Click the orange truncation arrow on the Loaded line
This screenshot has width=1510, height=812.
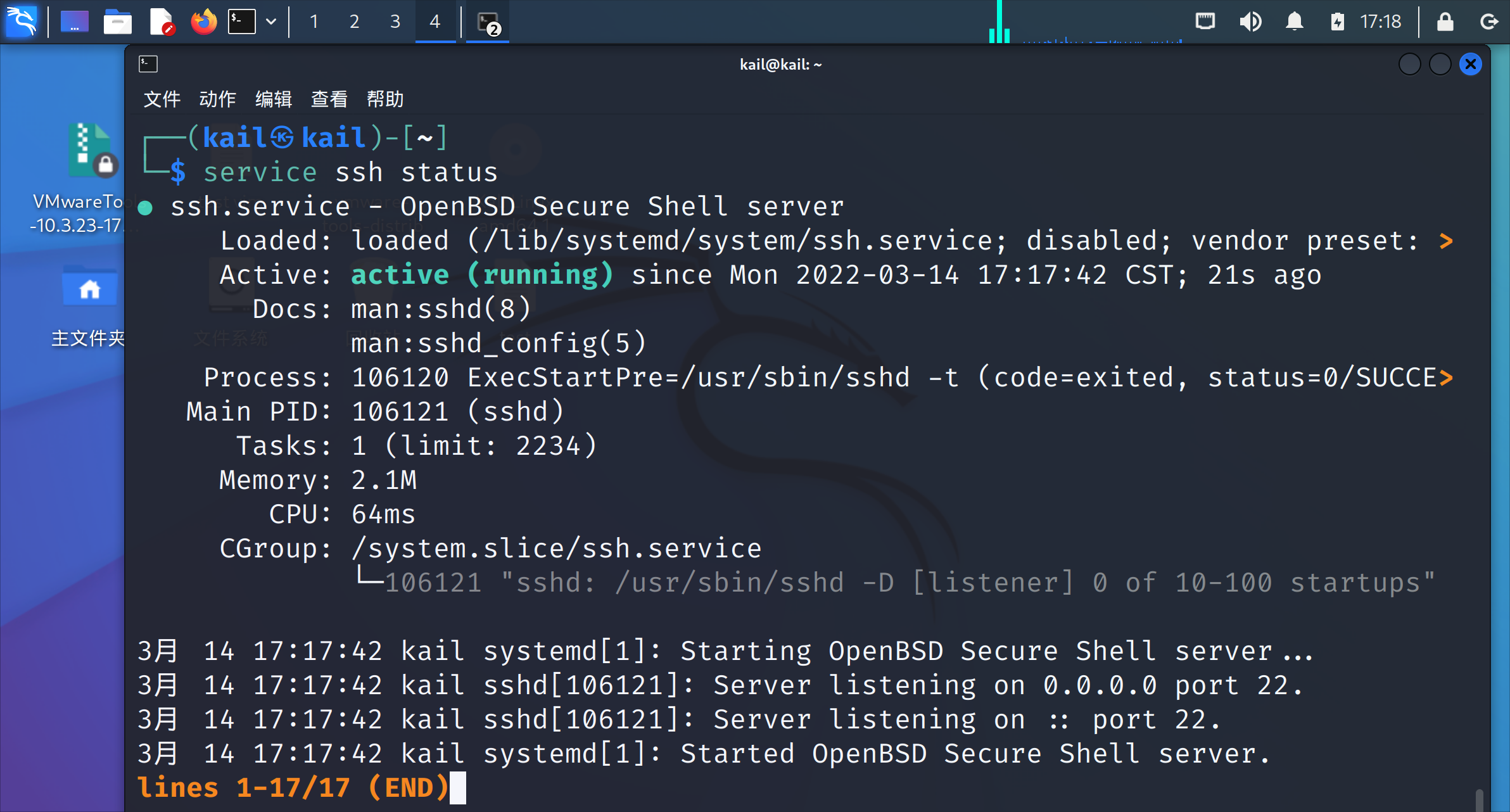pos(1446,241)
